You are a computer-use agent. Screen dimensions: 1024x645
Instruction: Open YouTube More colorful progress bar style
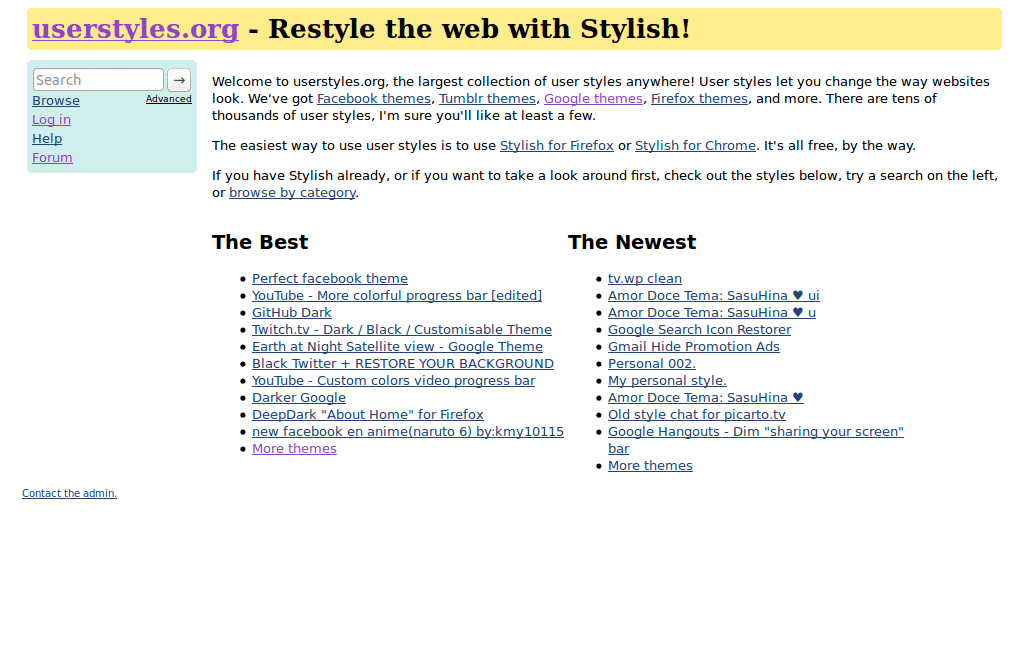point(397,296)
